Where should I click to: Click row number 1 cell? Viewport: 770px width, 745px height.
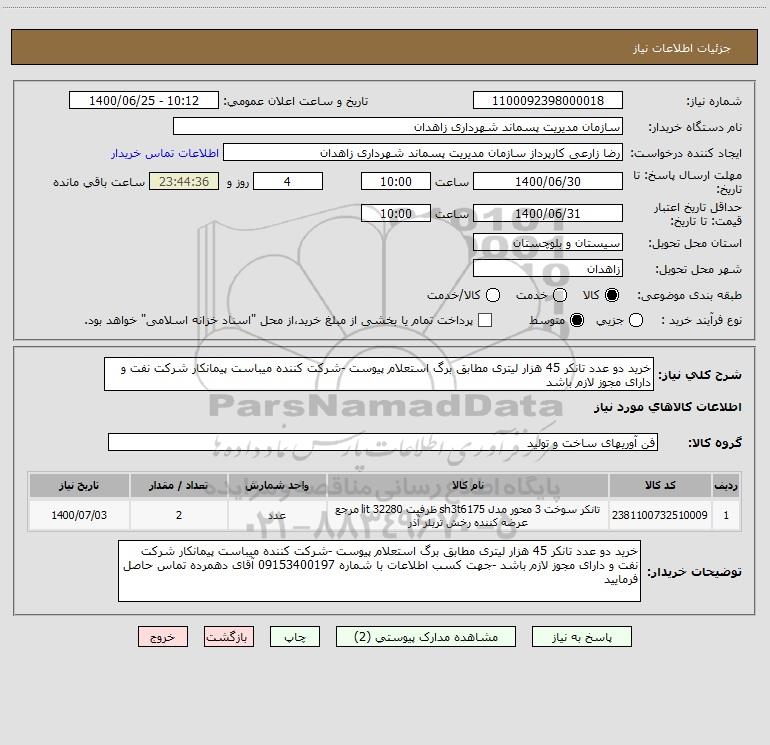[726, 515]
